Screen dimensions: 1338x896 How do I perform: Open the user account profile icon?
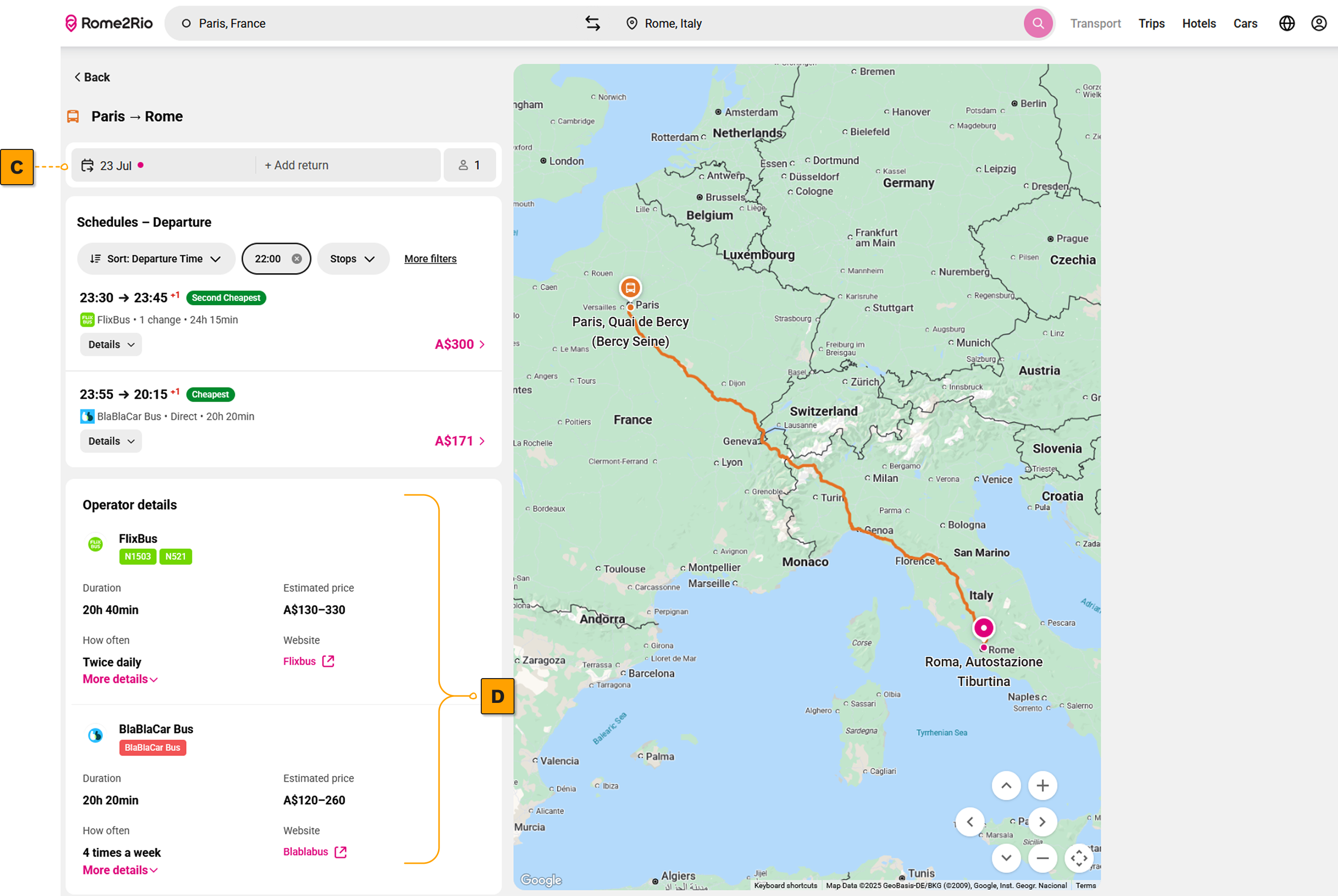tap(1319, 23)
